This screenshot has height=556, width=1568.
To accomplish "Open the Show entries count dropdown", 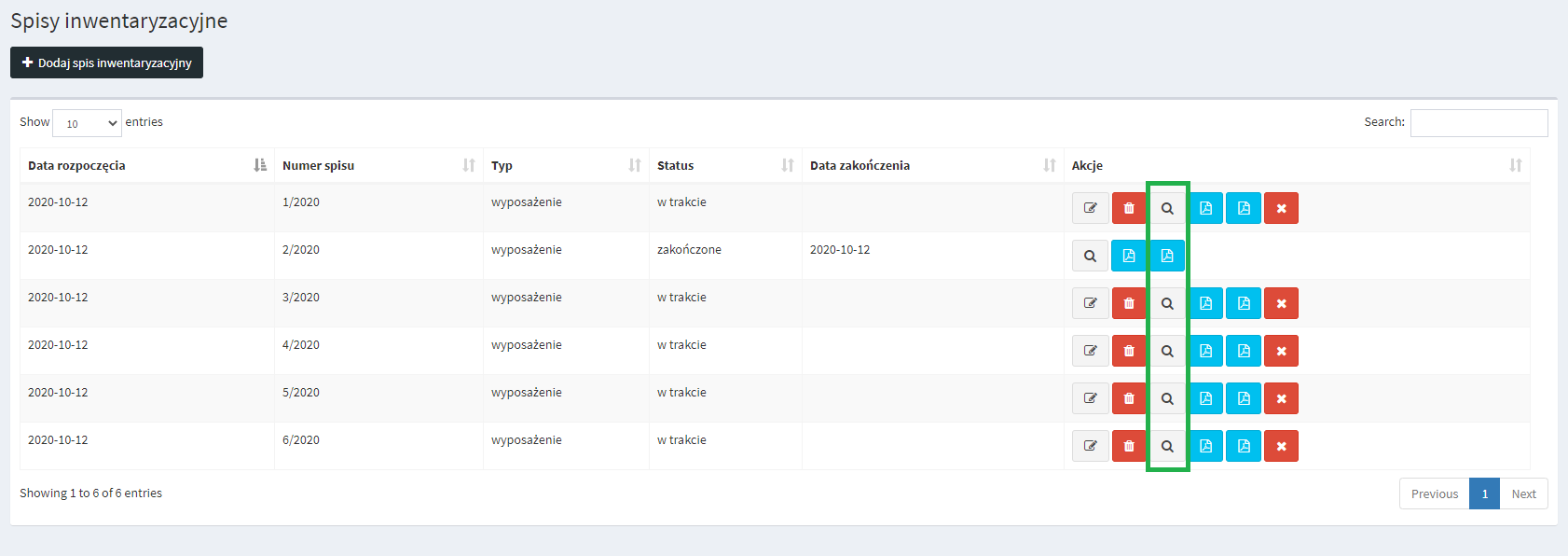I will tap(87, 123).
